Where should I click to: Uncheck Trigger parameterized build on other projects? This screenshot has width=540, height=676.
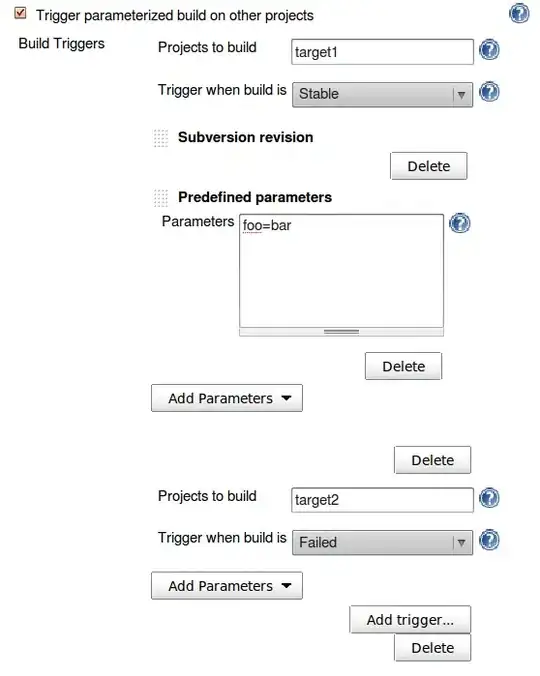(x=20, y=13)
